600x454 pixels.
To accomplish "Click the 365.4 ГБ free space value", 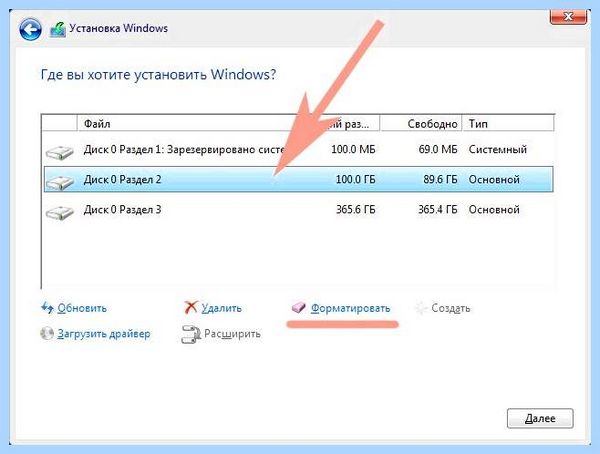I will pyautogui.click(x=438, y=210).
